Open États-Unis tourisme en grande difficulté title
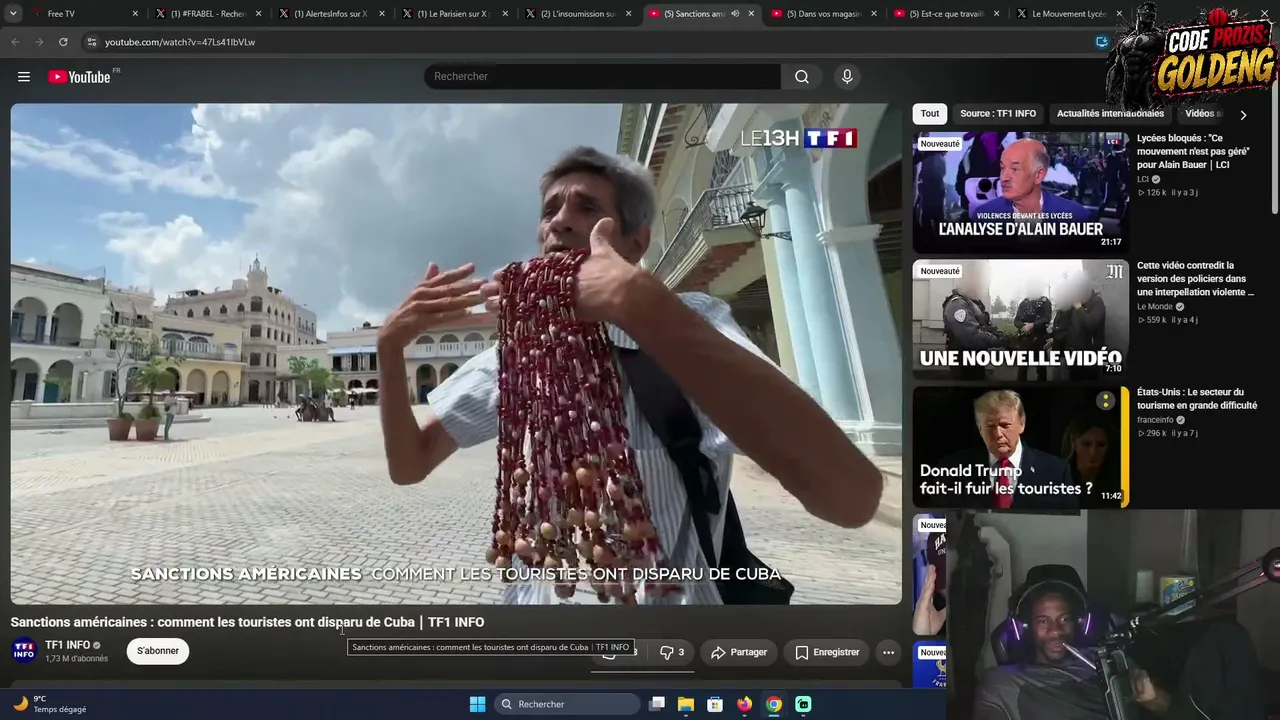The height and width of the screenshot is (720, 1280). [x=1197, y=399]
